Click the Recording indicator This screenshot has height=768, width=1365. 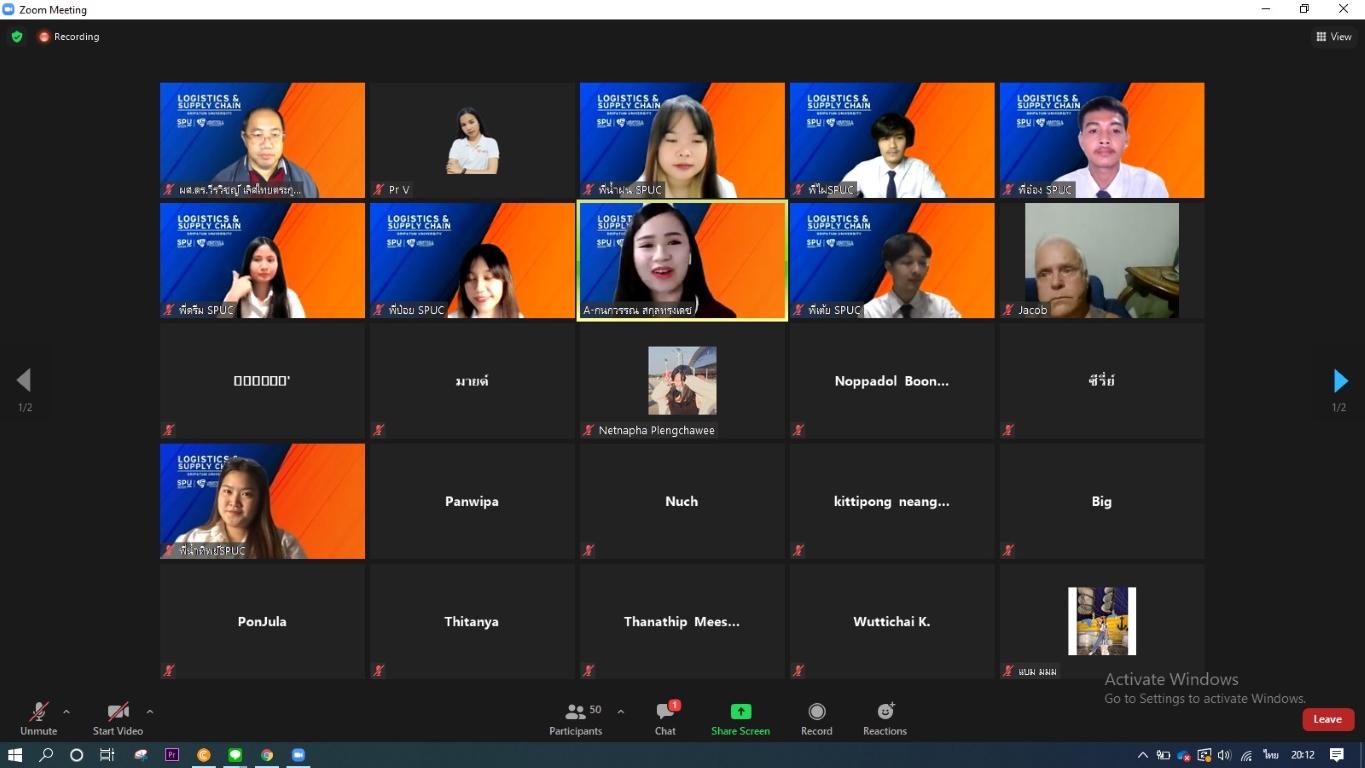click(69, 37)
